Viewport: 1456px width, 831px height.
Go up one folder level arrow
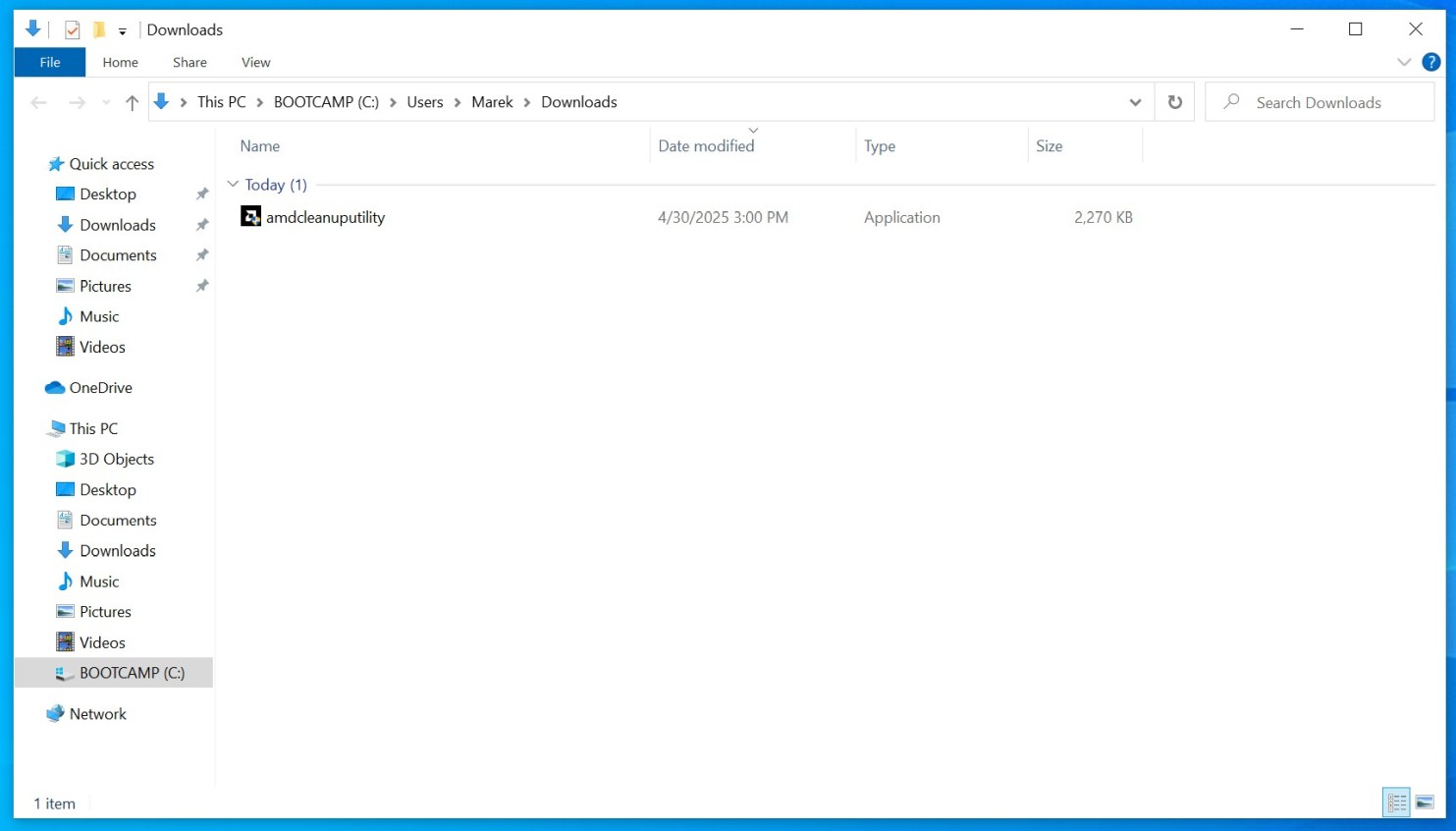pyautogui.click(x=132, y=102)
